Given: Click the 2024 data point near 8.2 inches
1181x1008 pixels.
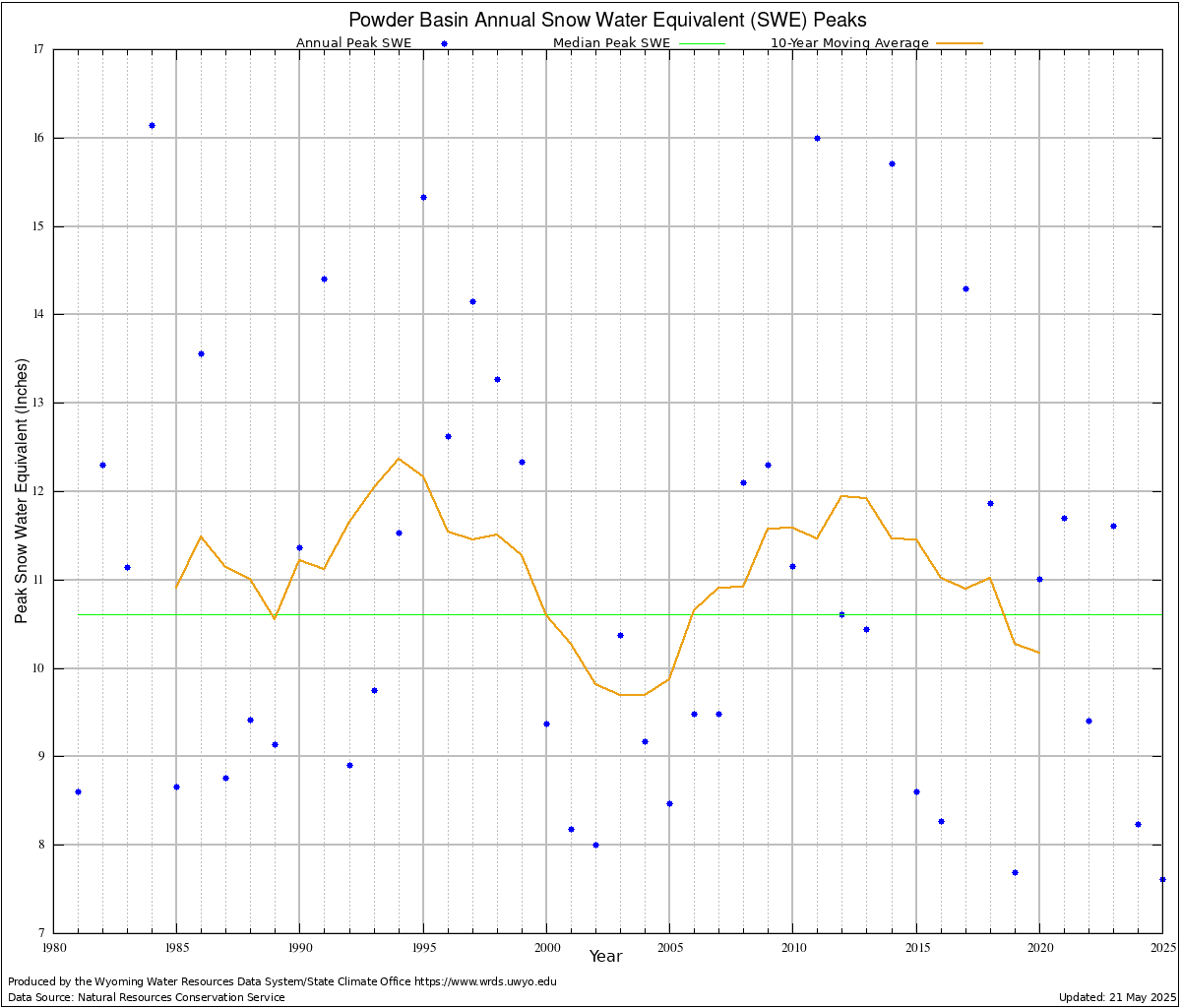Looking at the screenshot, I should [1138, 824].
